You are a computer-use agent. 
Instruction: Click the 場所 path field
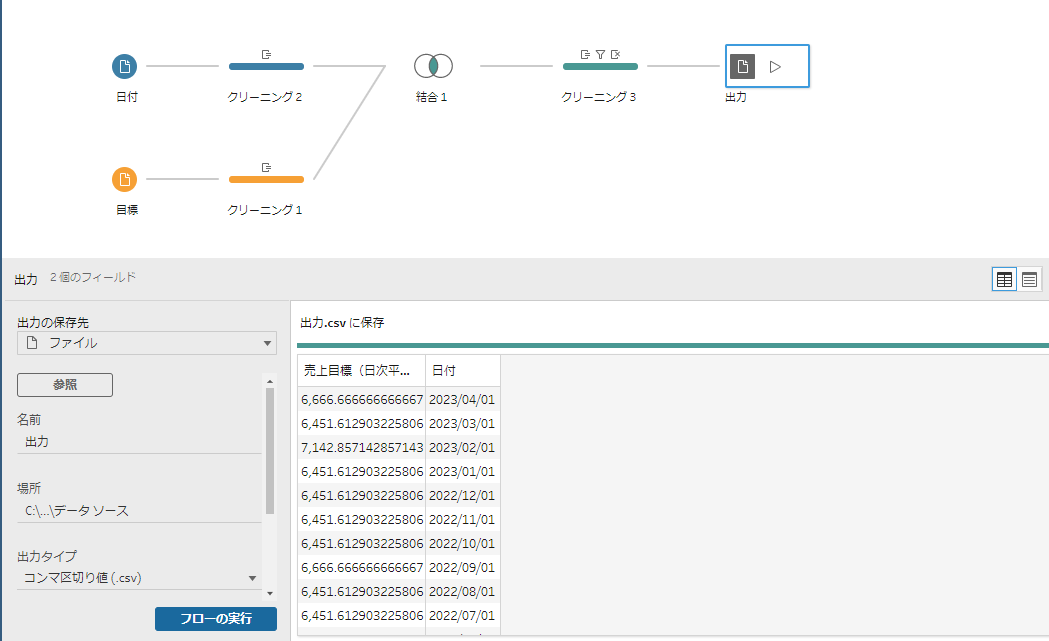click(x=139, y=511)
